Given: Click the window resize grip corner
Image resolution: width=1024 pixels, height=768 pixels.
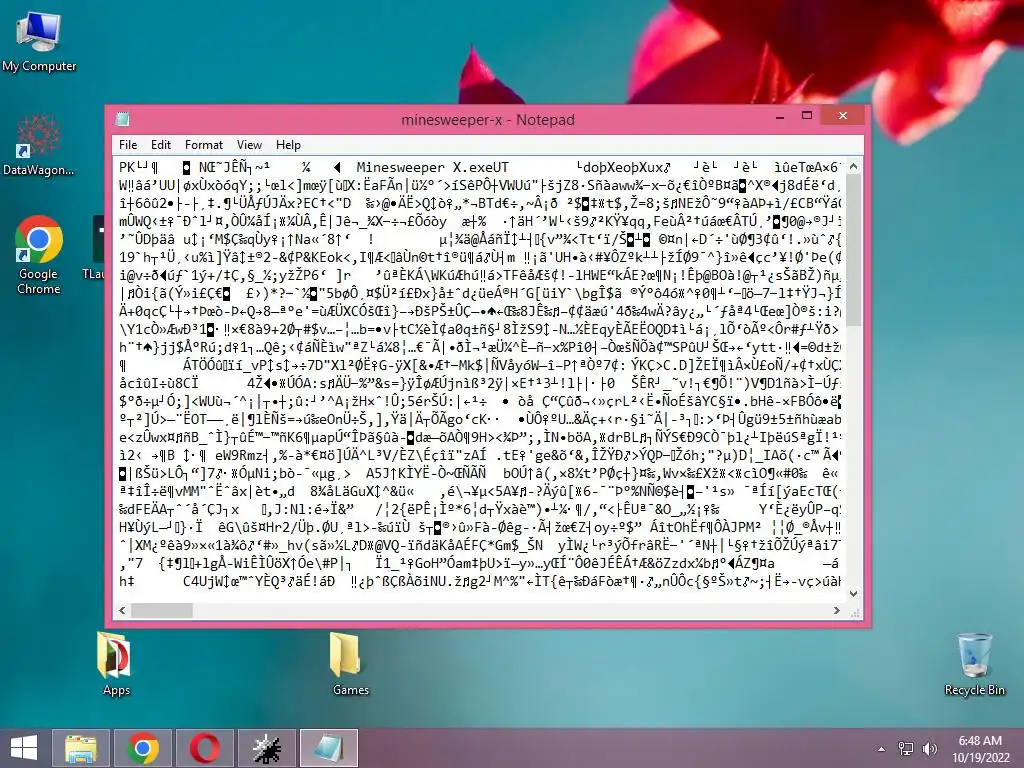Looking at the screenshot, I should coord(855,612).
